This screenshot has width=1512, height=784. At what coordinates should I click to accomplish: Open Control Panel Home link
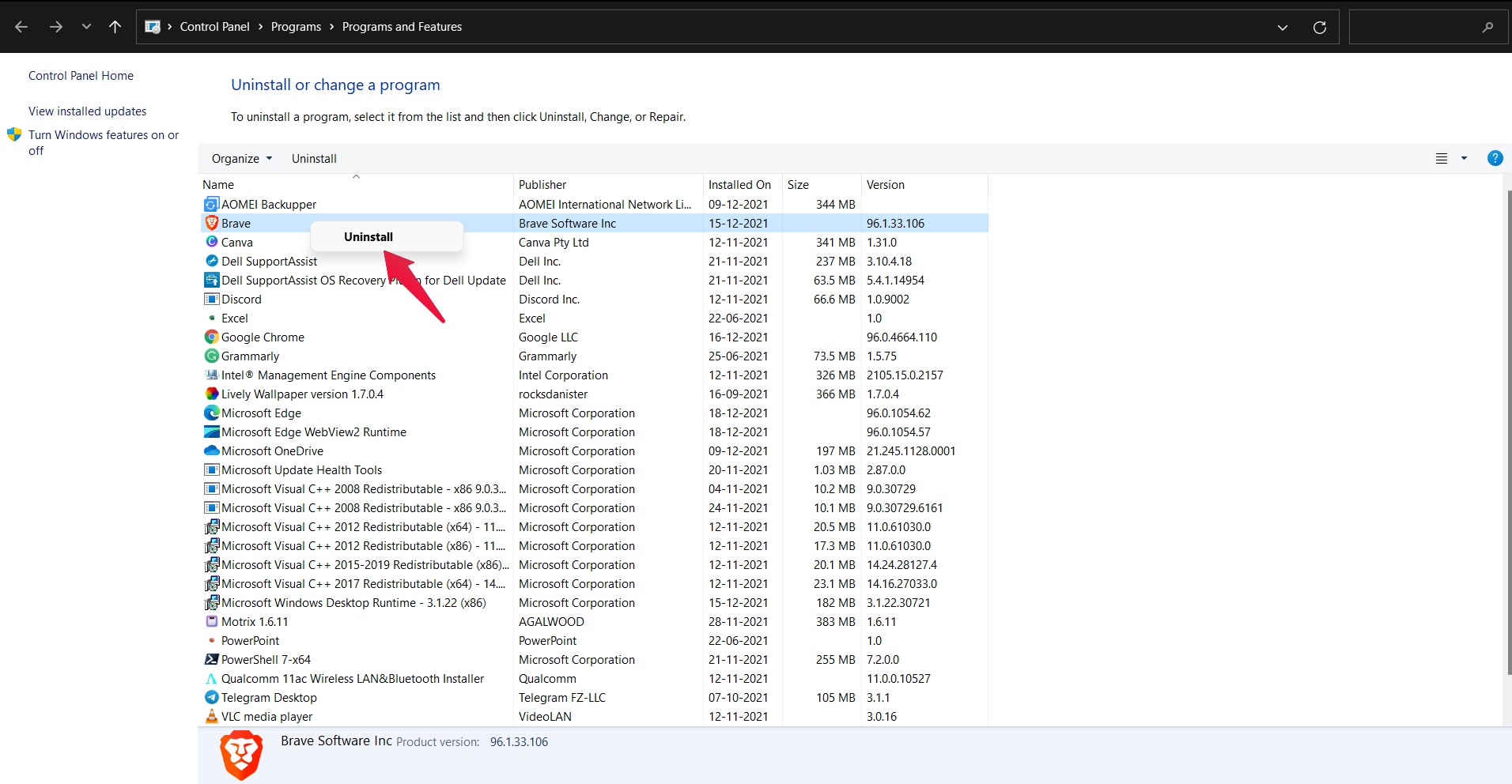point(81,76)
